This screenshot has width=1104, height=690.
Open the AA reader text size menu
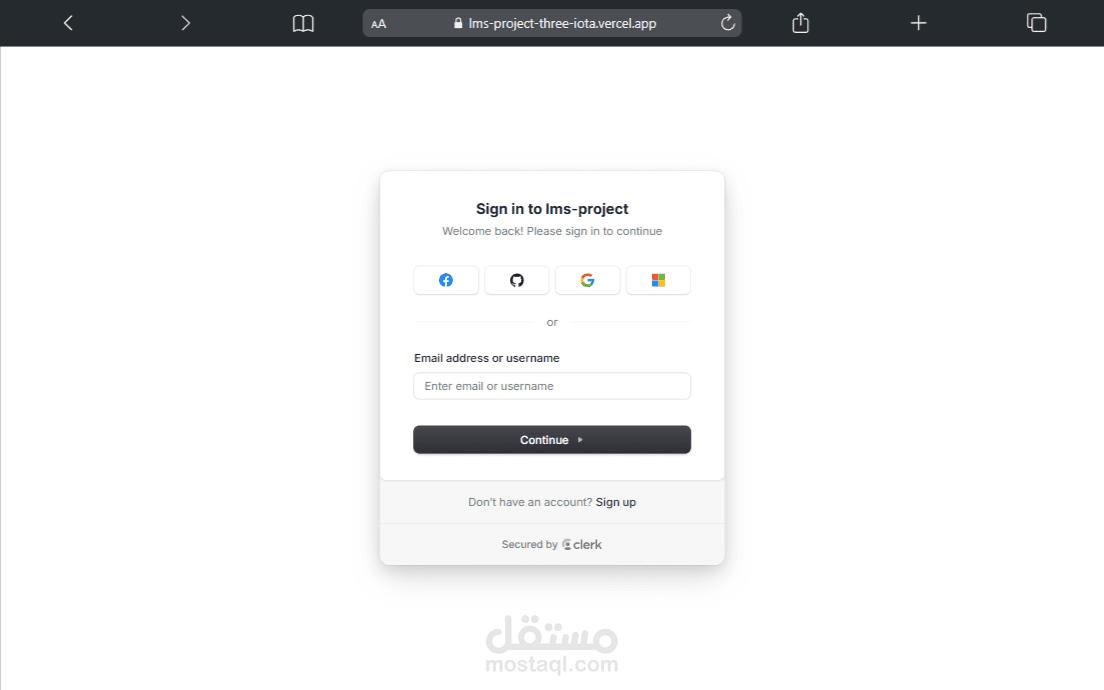[379, 24]
